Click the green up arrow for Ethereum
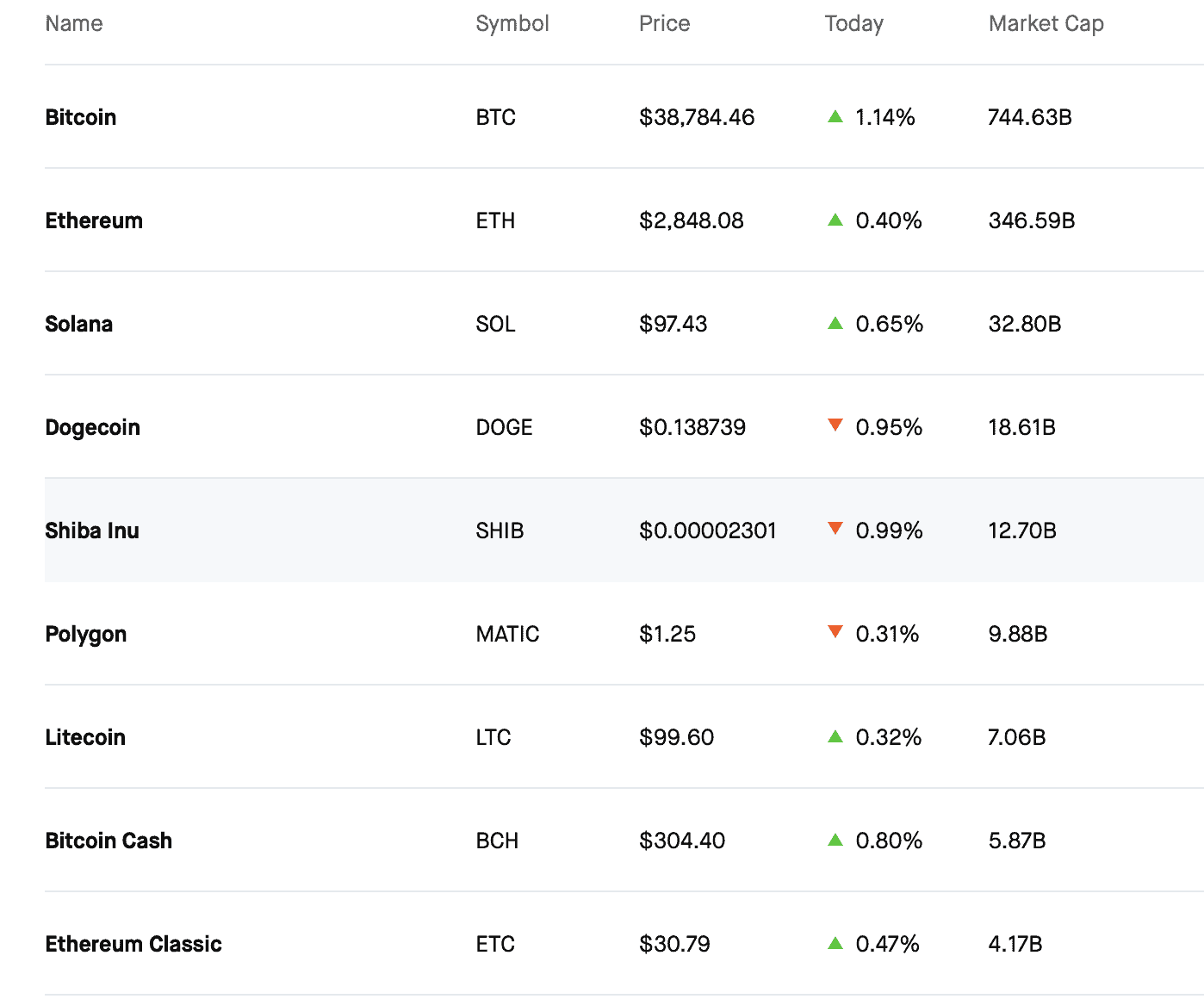Screen dimensions: 1204x999 tap(835, 220)
